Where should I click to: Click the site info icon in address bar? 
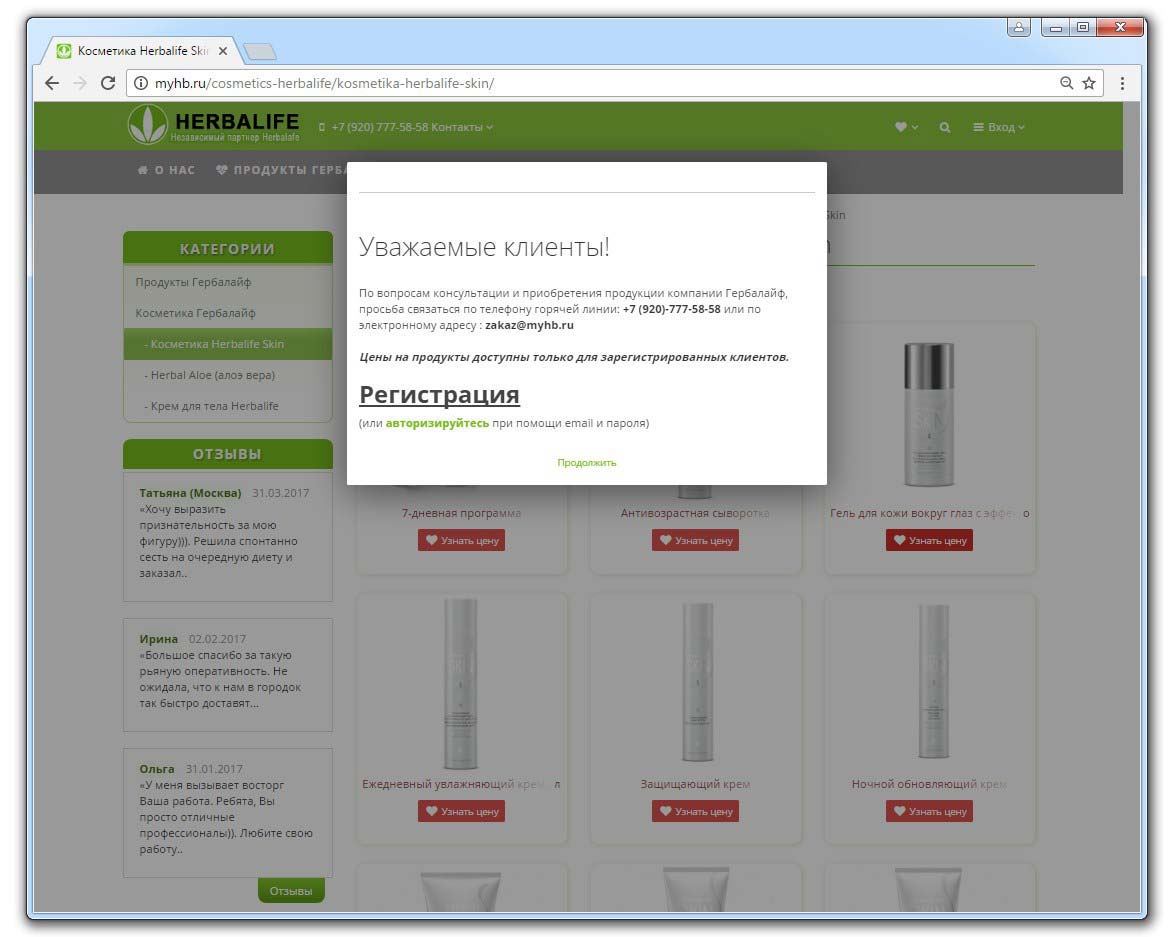[x=140, y=83]
